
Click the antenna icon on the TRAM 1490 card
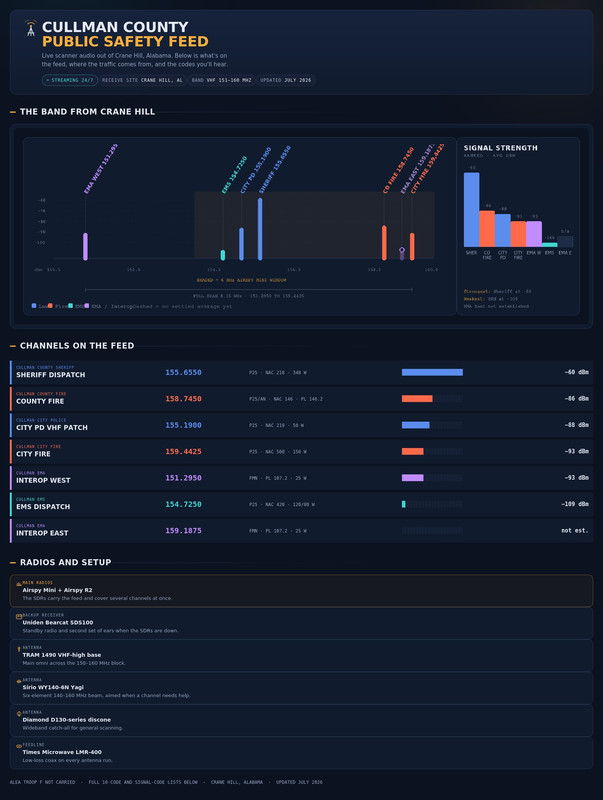(x=19, y=649)
